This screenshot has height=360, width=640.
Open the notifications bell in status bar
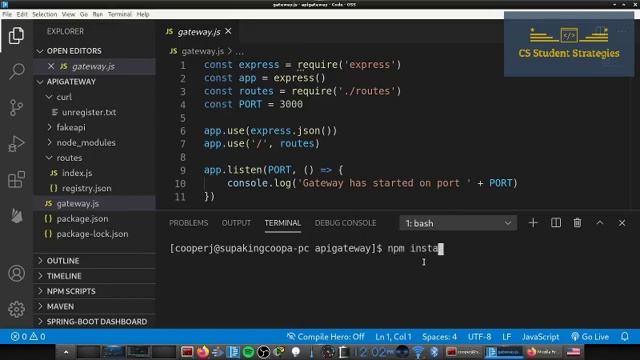tap(624, 337)
